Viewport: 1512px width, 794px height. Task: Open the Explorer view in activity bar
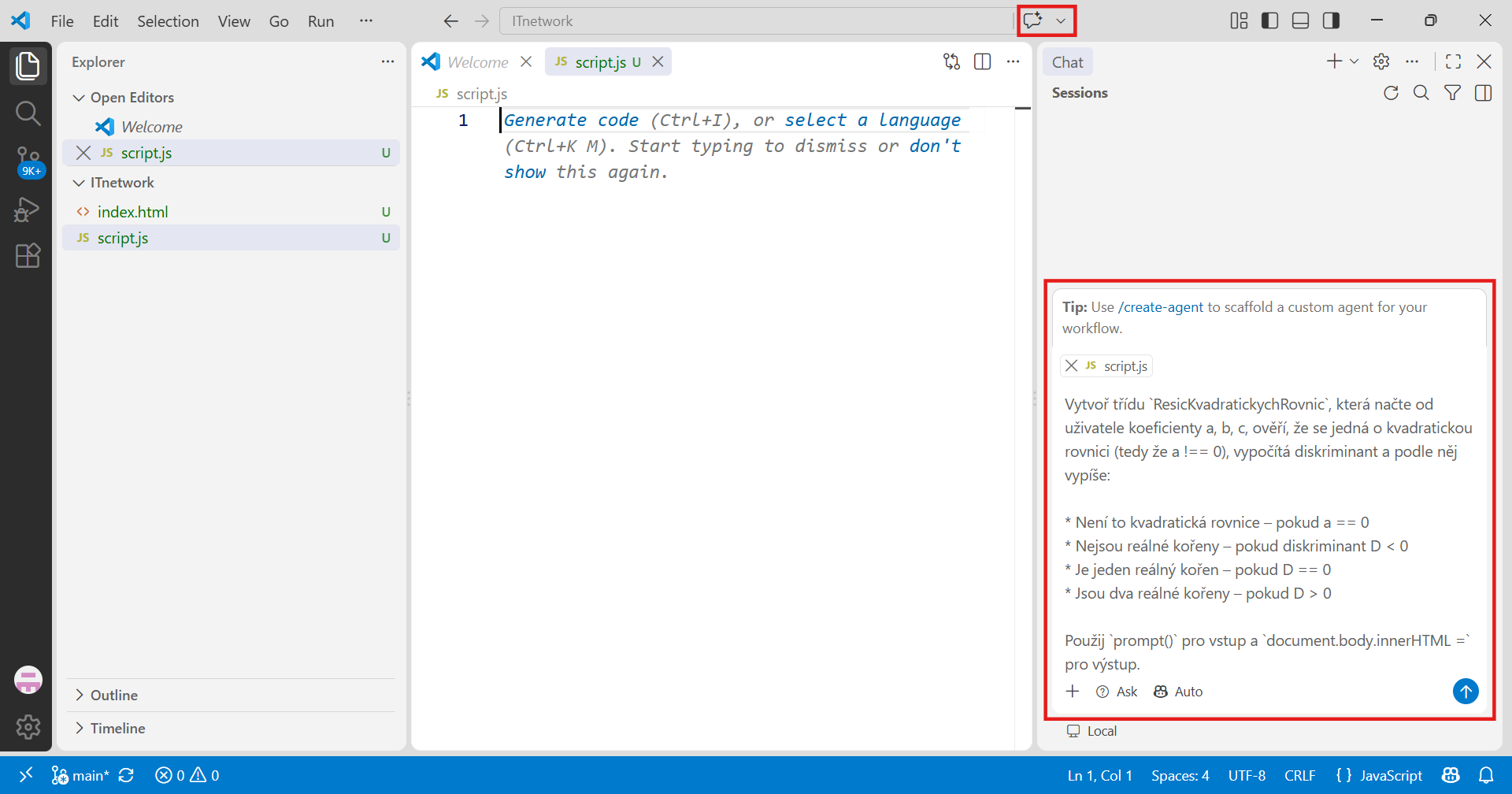point(28,65)
